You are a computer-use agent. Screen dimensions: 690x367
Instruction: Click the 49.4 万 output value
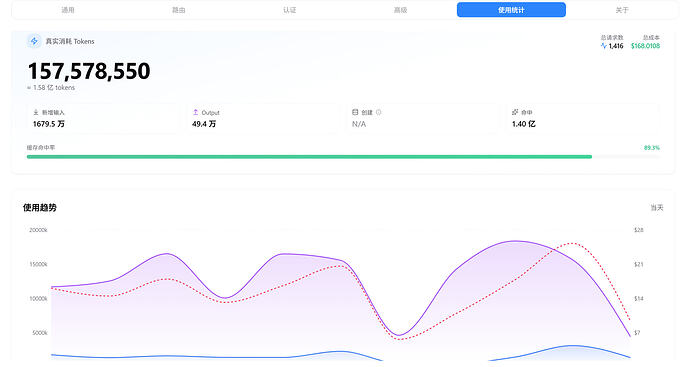(204, 124)
